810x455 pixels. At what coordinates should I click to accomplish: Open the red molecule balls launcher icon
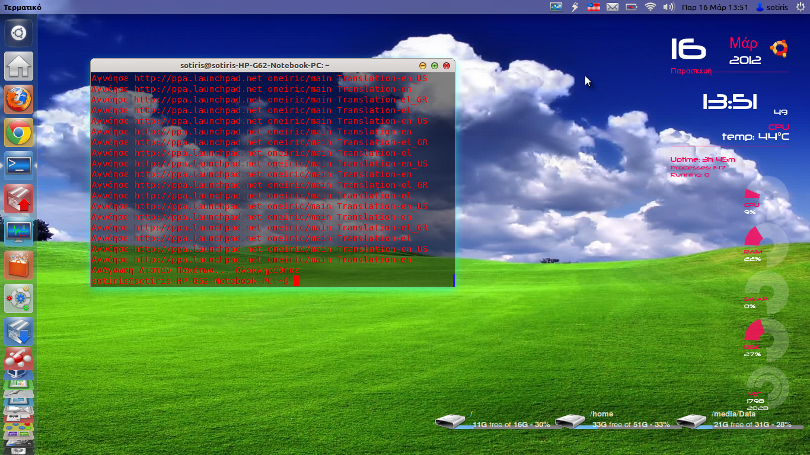(19, 358)
